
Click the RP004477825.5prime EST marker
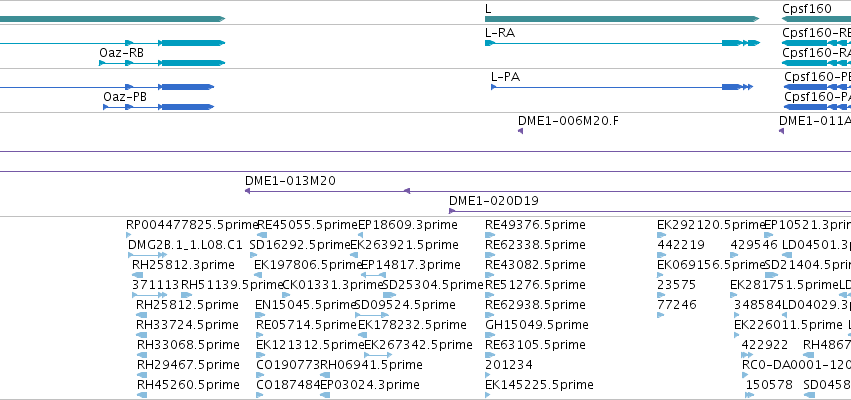(129, 235)
